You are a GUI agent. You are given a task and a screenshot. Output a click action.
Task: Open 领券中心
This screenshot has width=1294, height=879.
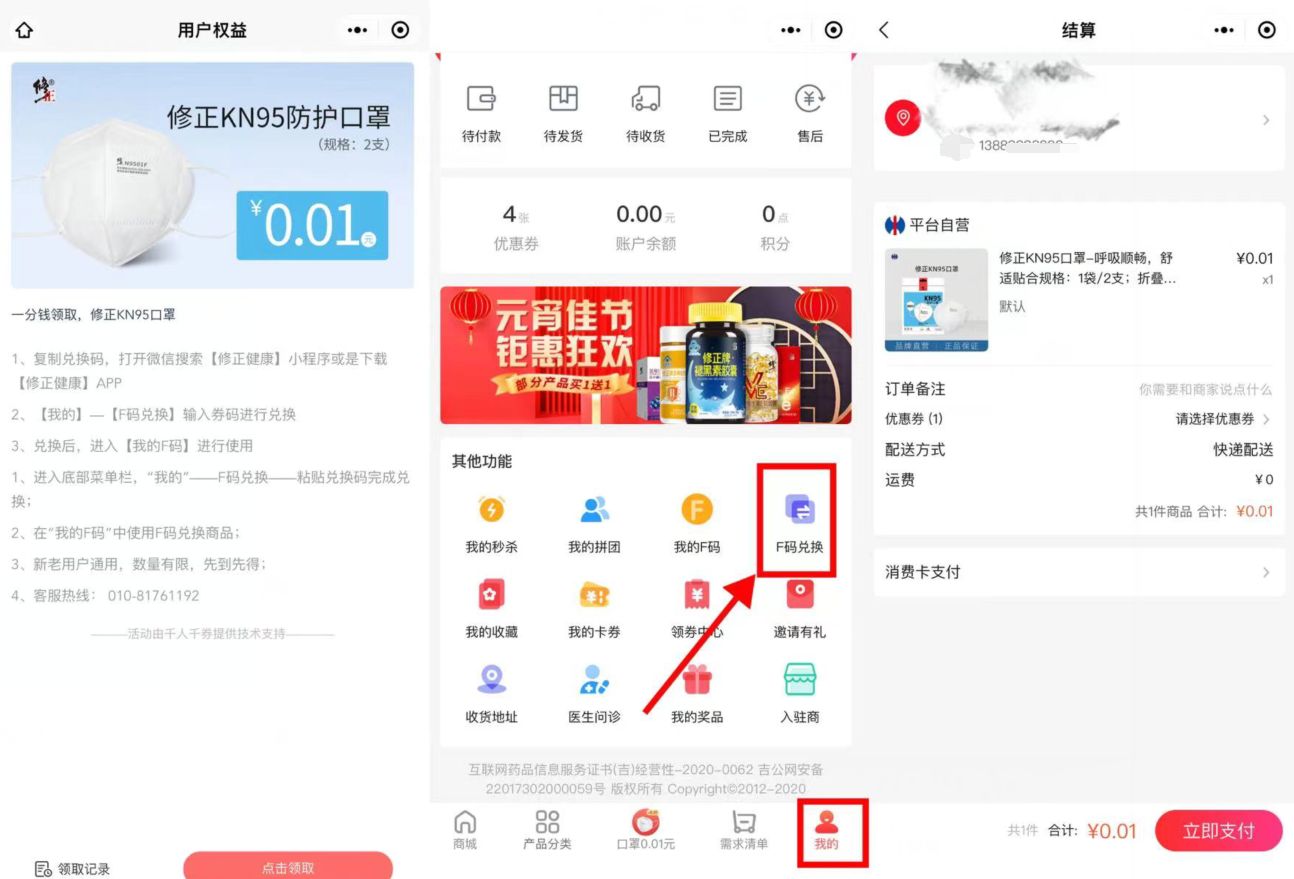pyautogui.click(x=697, y=609)
